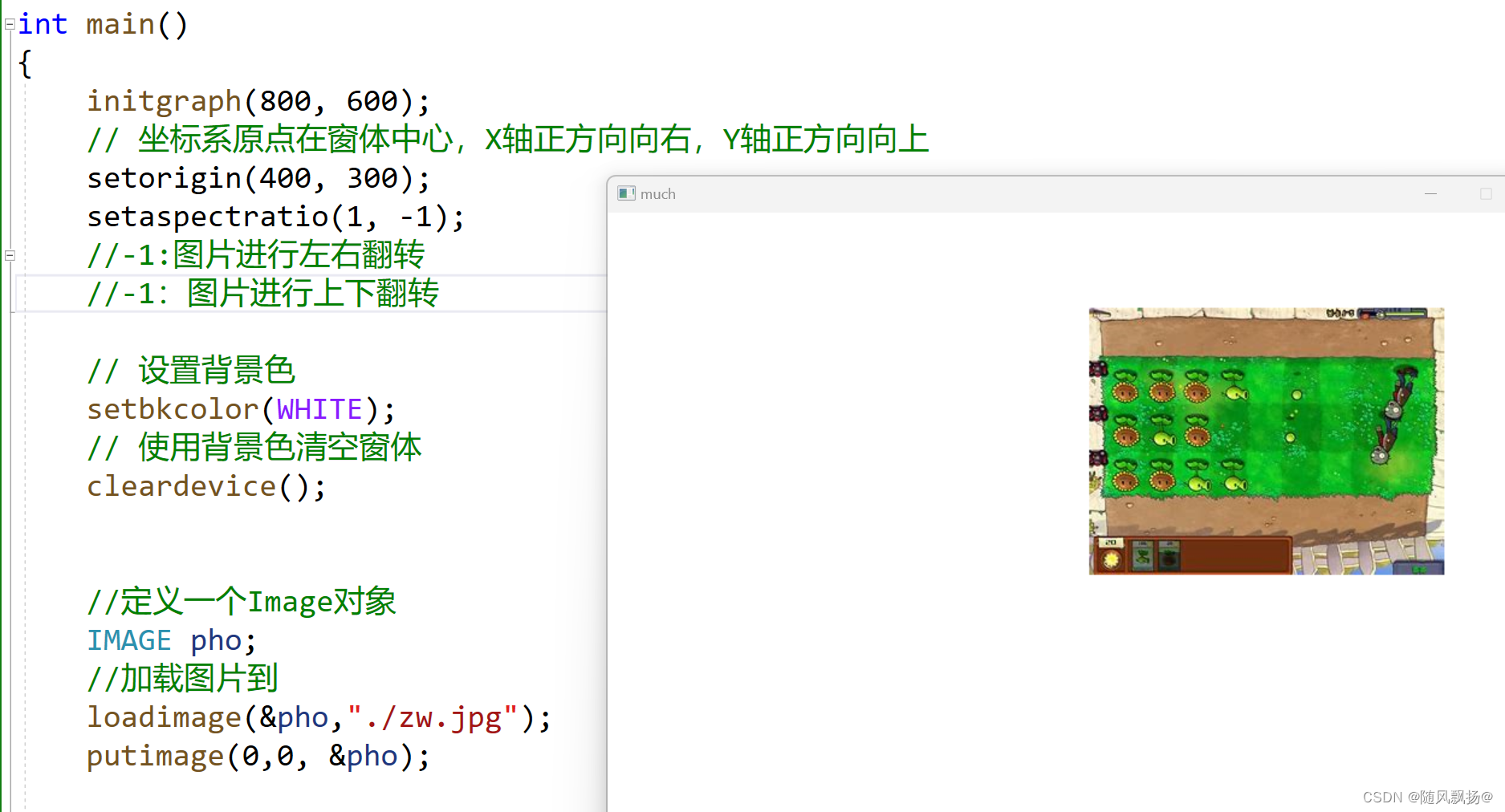
Task: Click the much window's app icon
Action: point(626,193)
